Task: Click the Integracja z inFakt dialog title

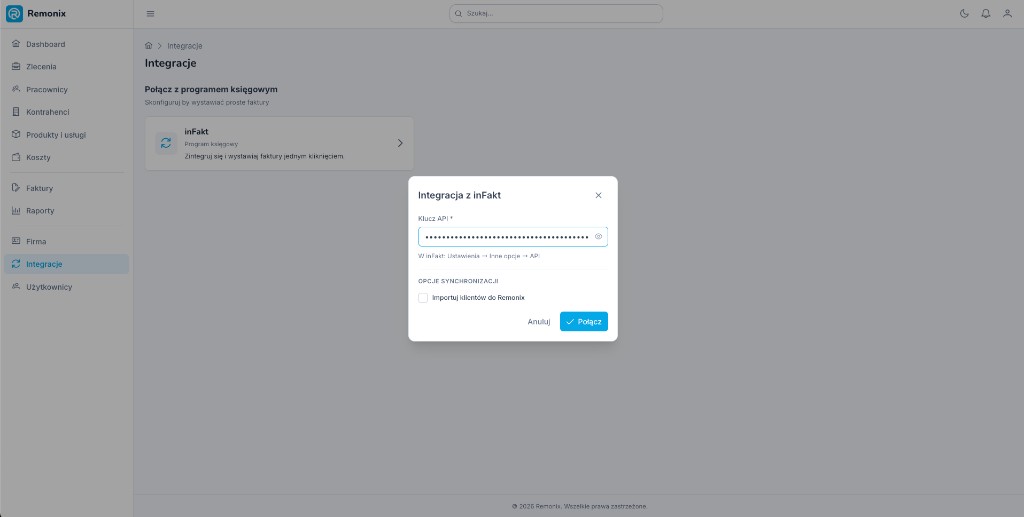Action: (459, 195)
